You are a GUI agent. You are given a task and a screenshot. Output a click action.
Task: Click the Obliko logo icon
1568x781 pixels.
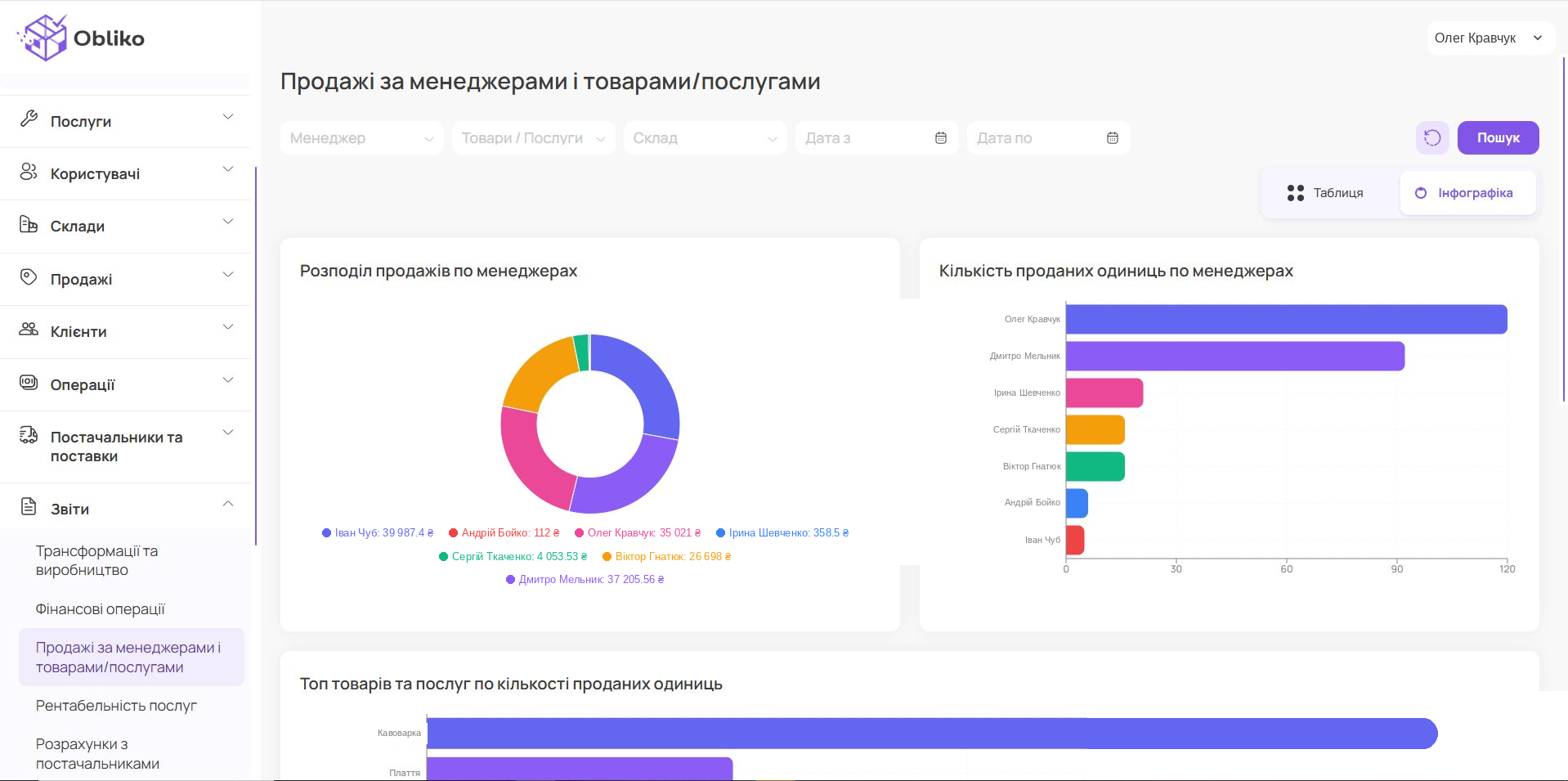point(43,38)
